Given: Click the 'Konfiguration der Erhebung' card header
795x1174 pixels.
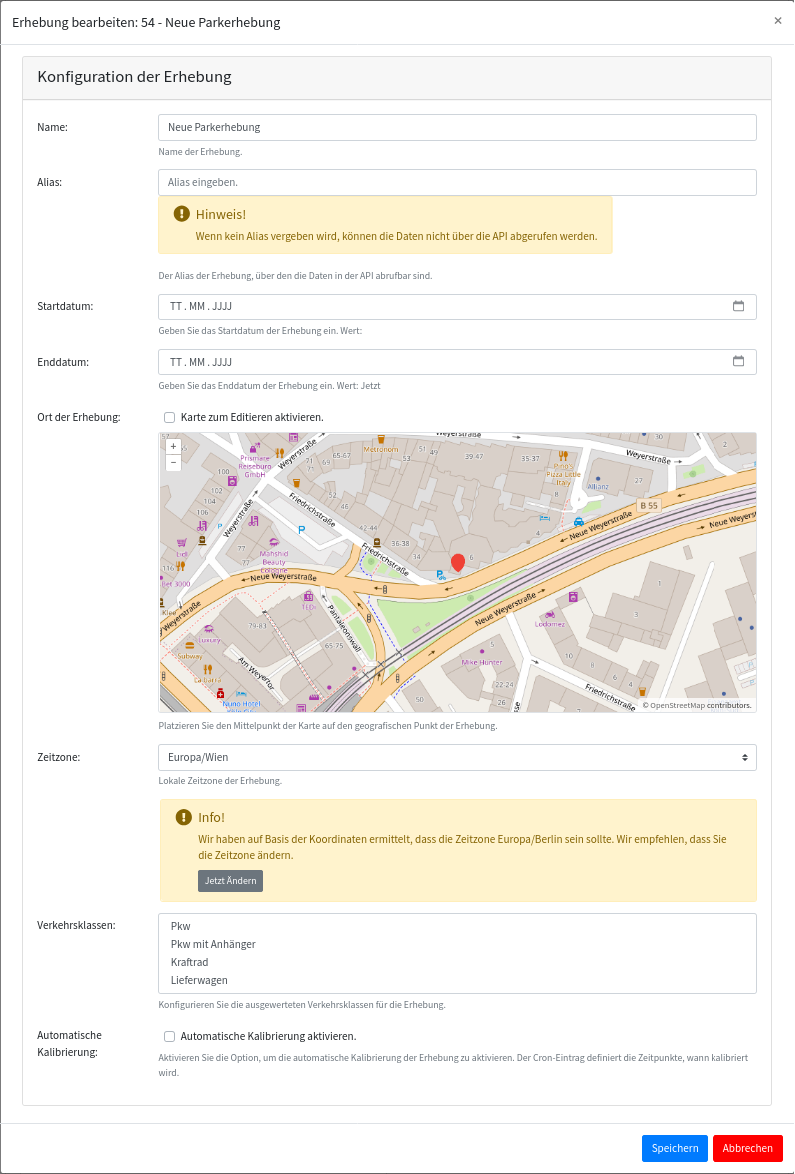Looking at the screenshot, I should click(x=397, y=77).
